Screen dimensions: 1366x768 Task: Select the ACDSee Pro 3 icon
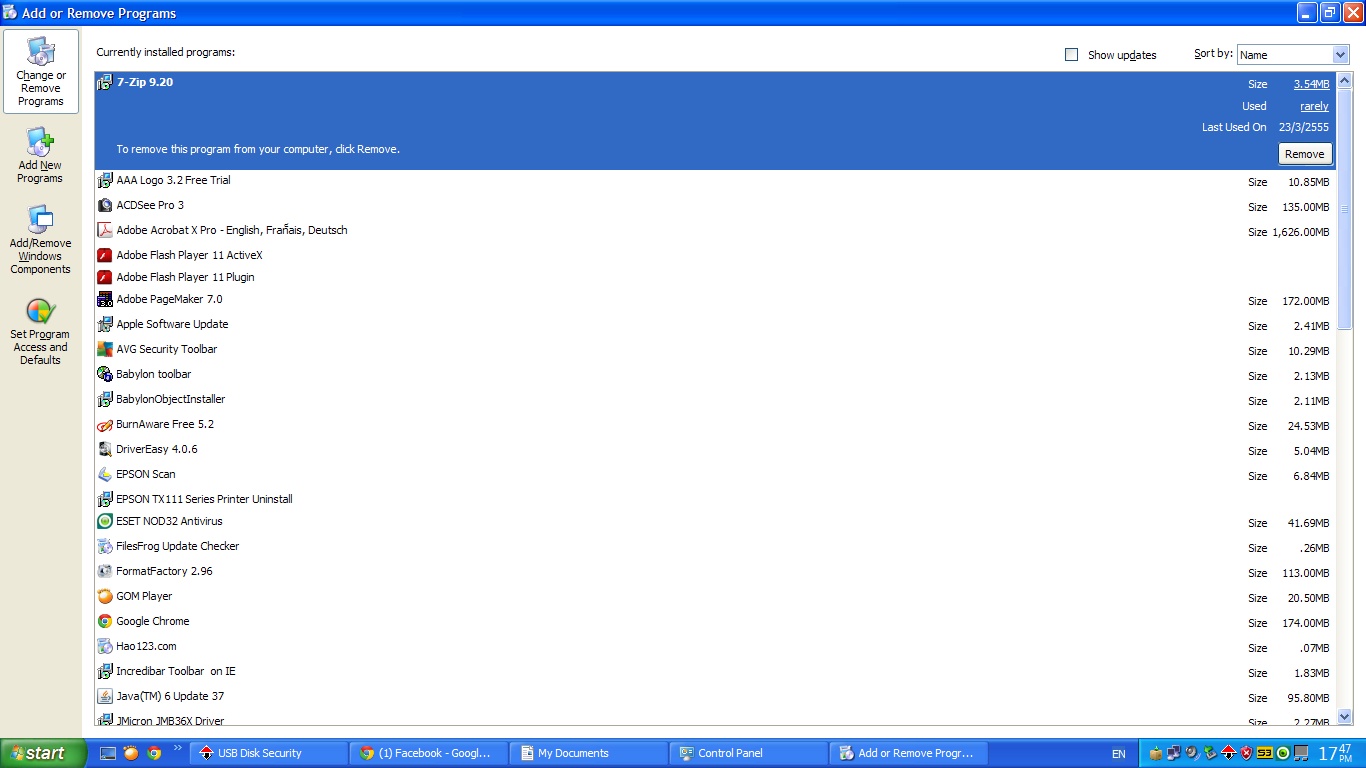(105, 206)
